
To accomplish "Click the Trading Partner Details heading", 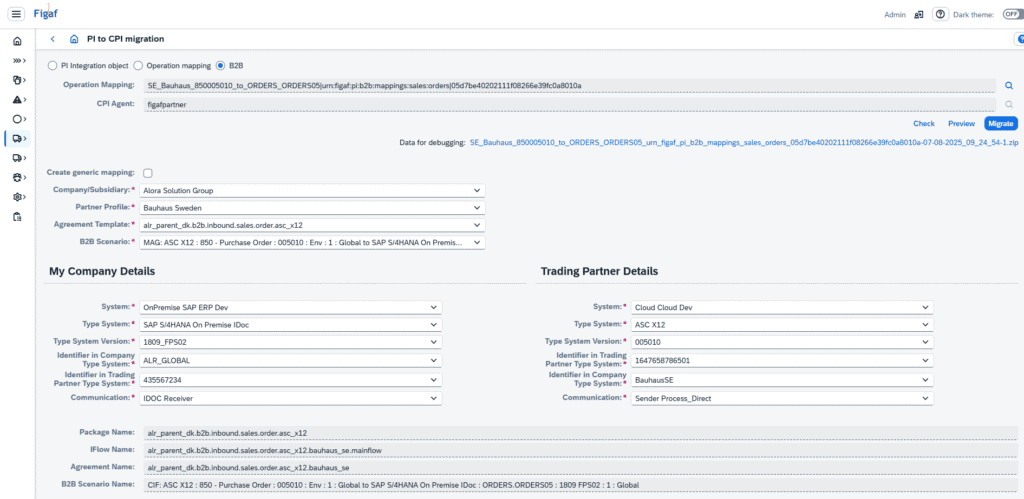I will [600, 270].
